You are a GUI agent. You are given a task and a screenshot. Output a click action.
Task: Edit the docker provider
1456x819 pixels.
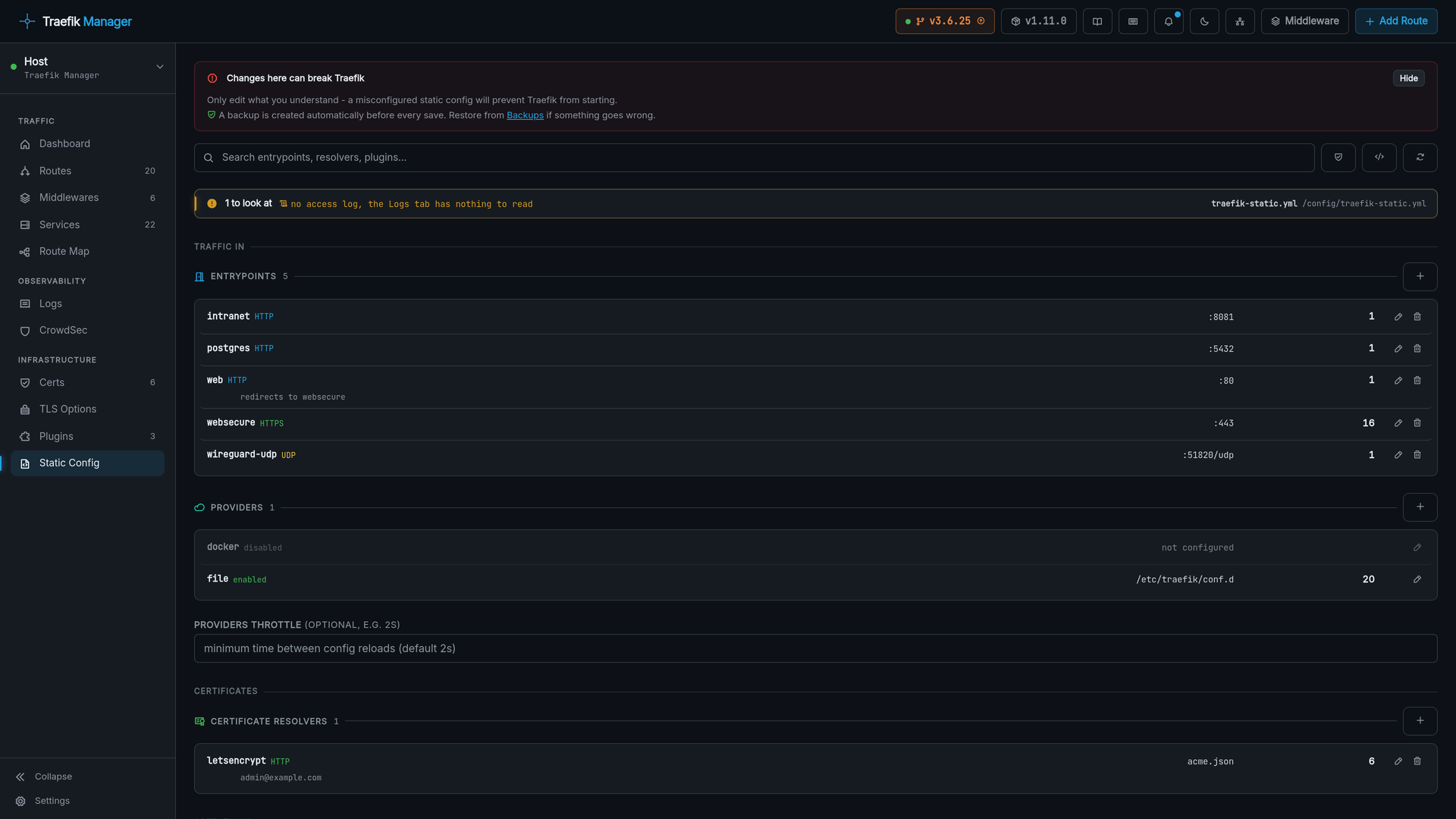click(x=1417, y=548)
